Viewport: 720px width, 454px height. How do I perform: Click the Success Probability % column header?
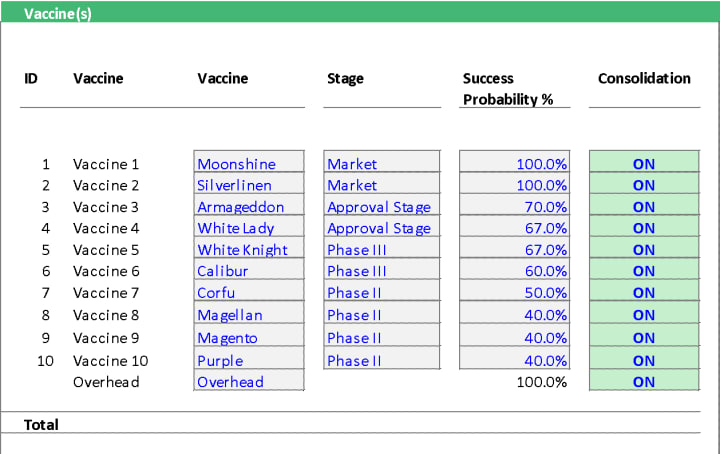click(x=508, y=89)
